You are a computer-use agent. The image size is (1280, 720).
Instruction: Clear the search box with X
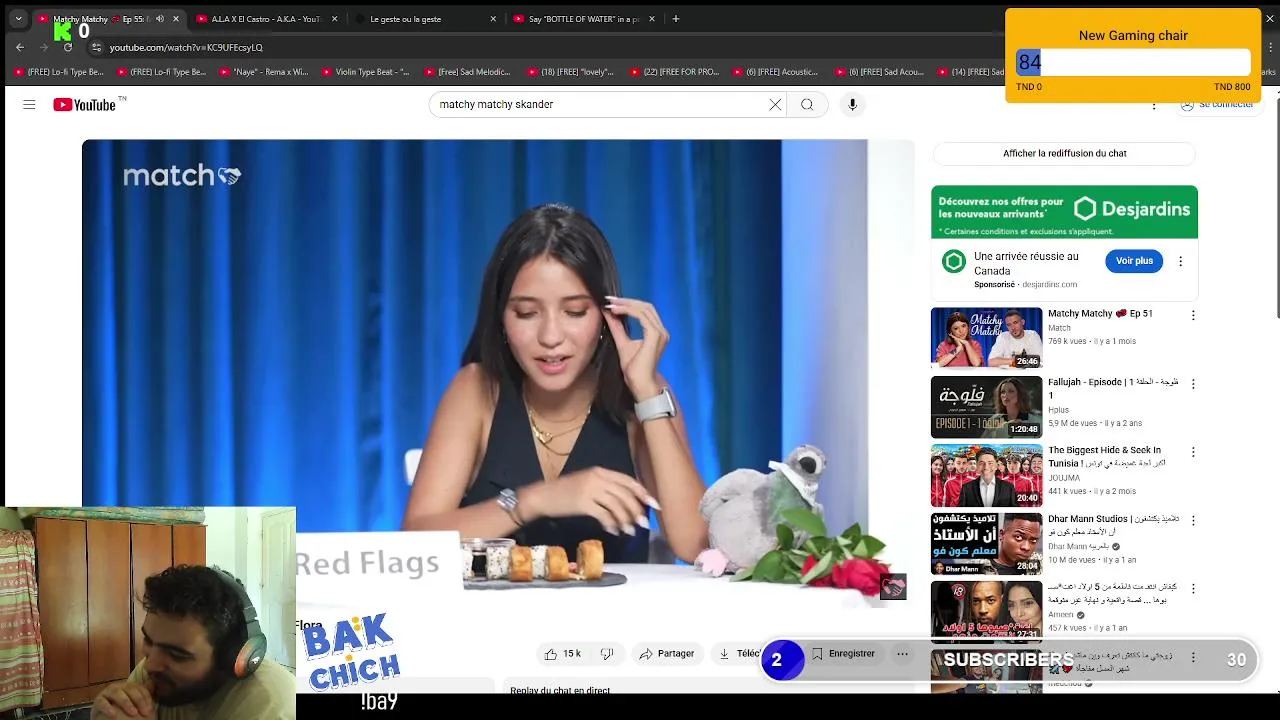775,104
